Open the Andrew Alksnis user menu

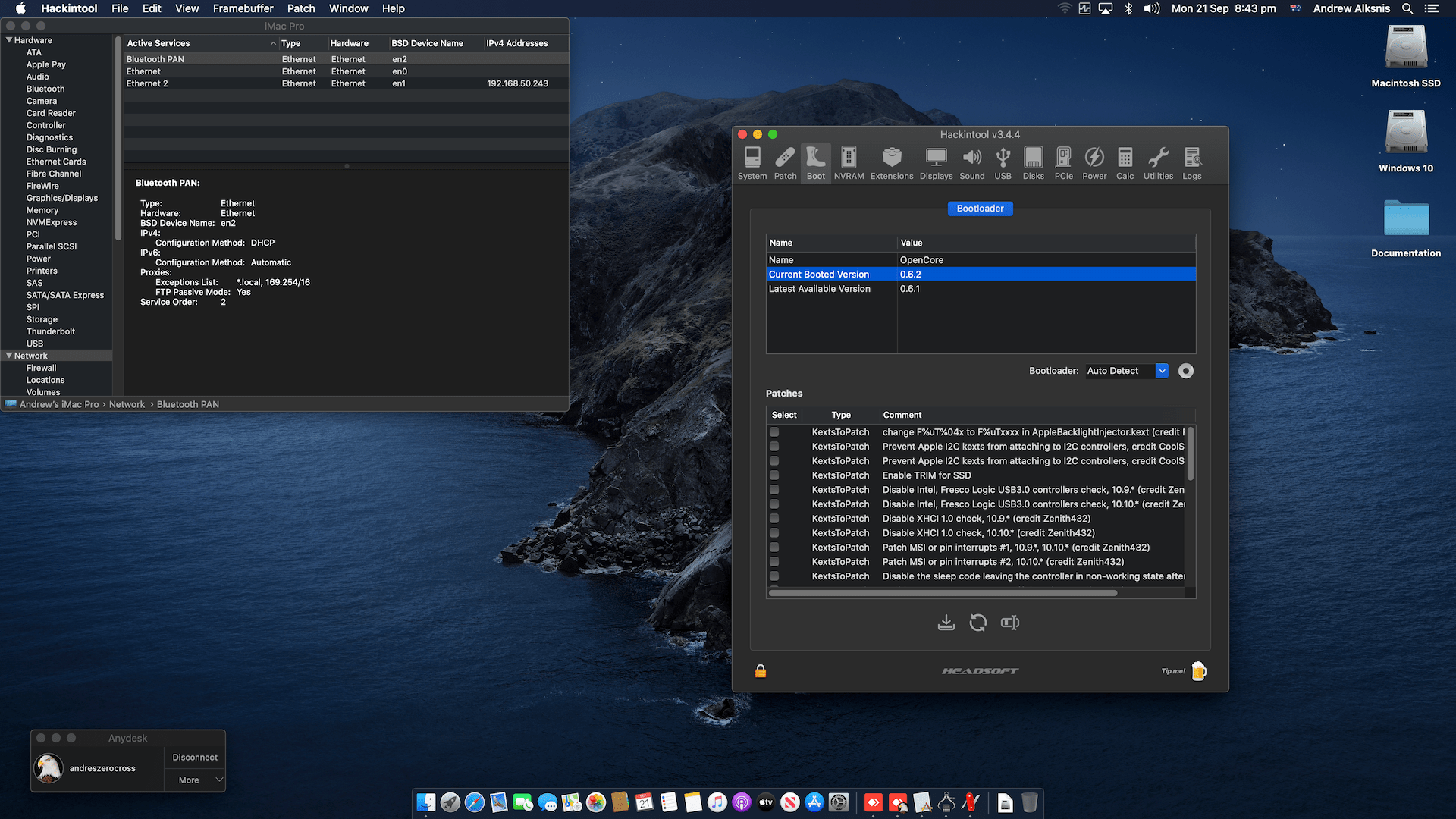1351,8
